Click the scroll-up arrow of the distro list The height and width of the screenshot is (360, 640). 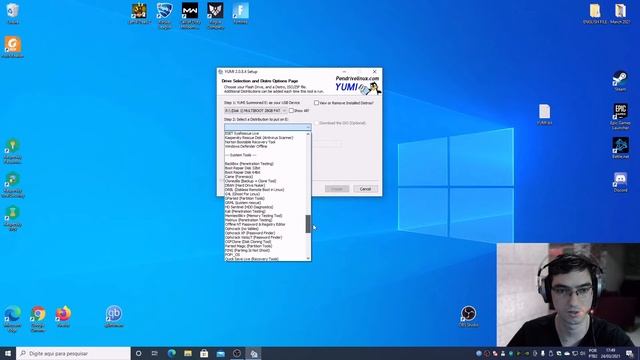pos(308,134)
